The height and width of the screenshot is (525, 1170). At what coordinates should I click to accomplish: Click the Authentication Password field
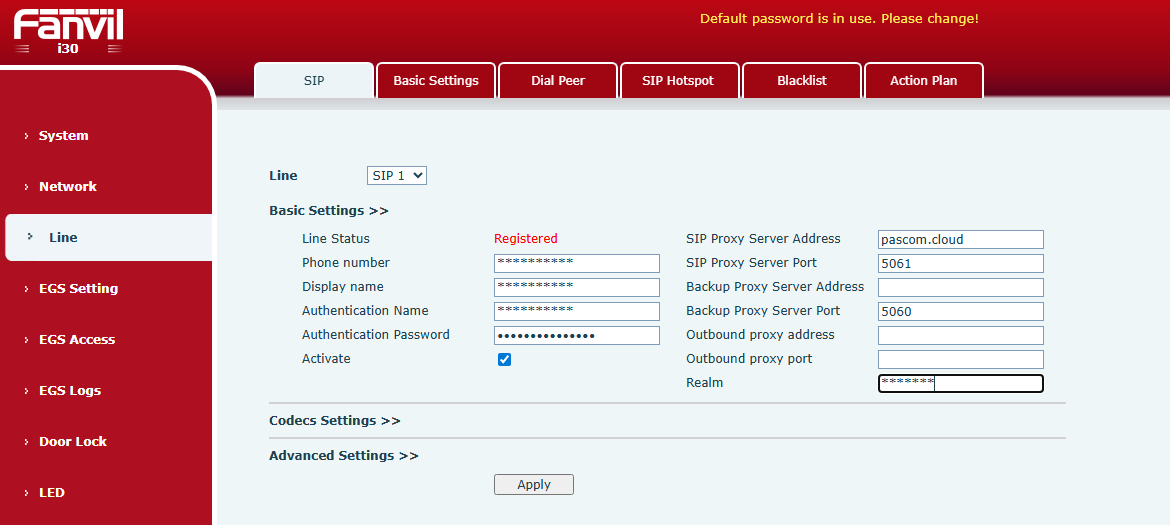tap(576, 335)
